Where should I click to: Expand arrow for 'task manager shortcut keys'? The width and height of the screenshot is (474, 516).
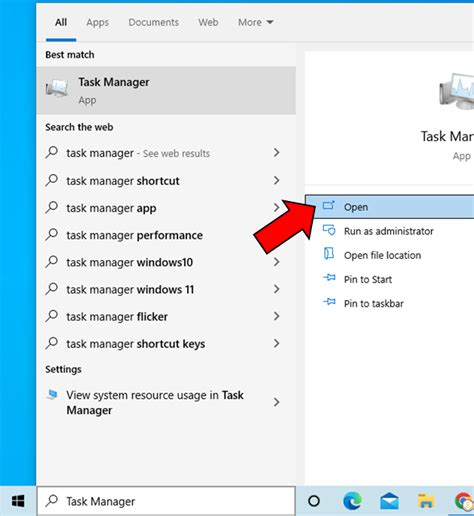coord(276,343)
